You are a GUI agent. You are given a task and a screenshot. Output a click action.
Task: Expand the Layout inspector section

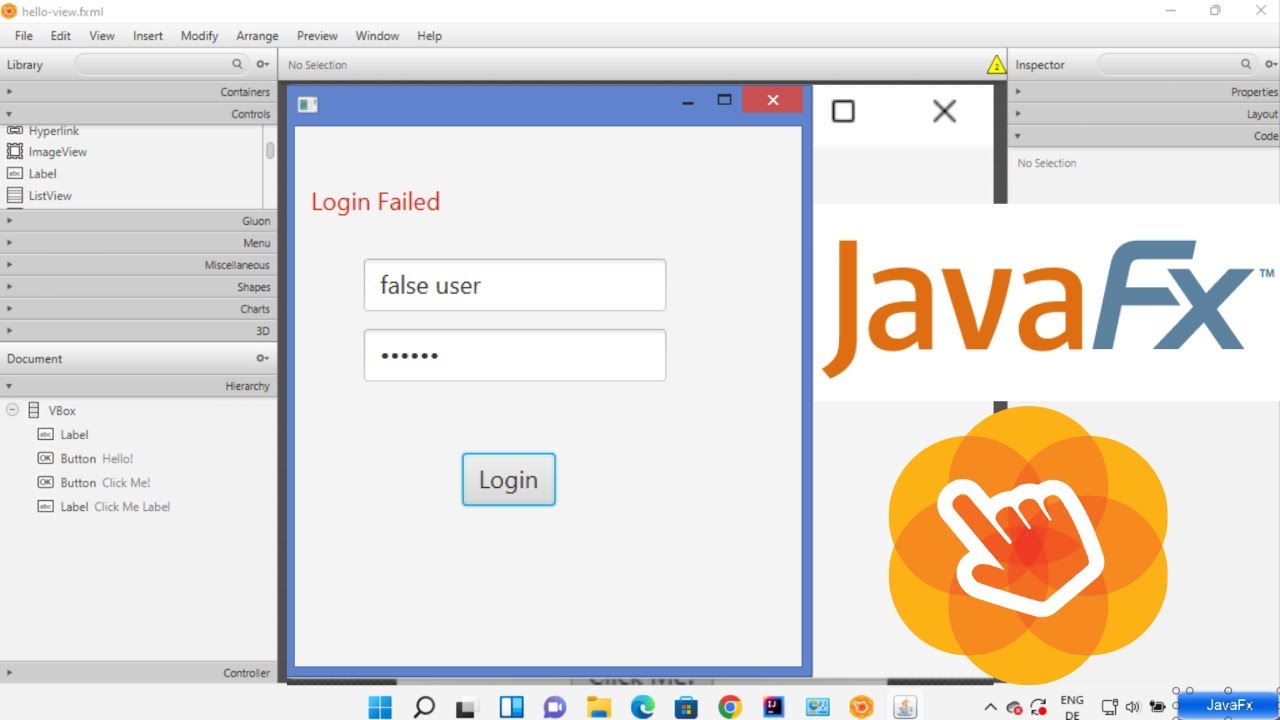coord(1144,114)
